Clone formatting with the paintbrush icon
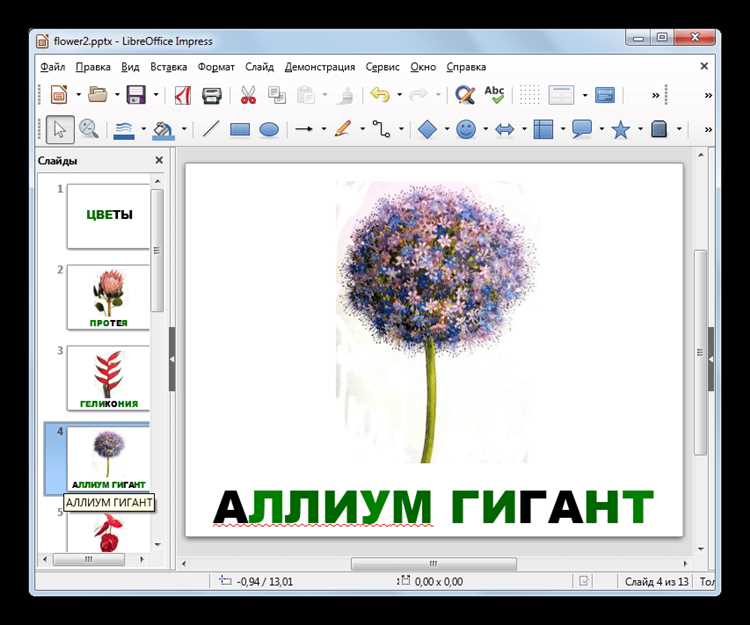Viewport: 750px width, 625px height. pyautogui.click(x=345, y=95)
